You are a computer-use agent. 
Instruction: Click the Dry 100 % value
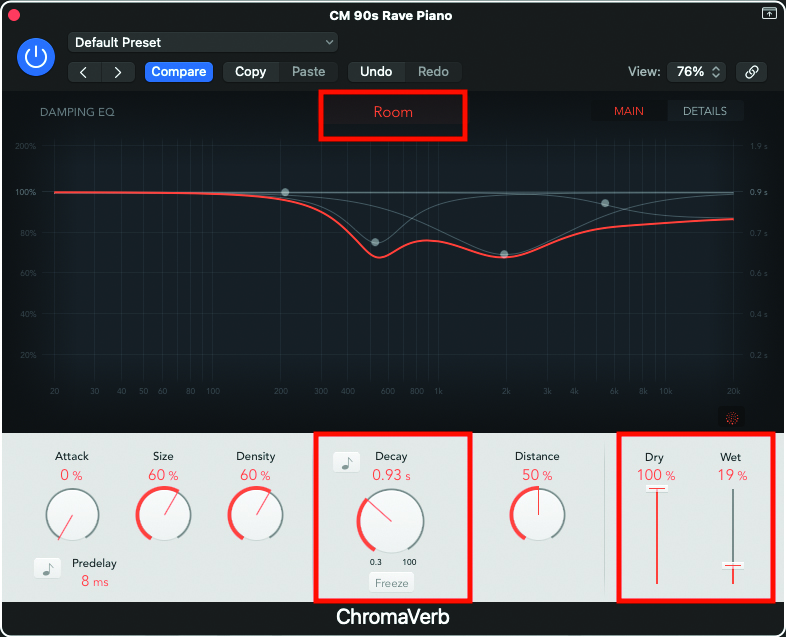656,475
